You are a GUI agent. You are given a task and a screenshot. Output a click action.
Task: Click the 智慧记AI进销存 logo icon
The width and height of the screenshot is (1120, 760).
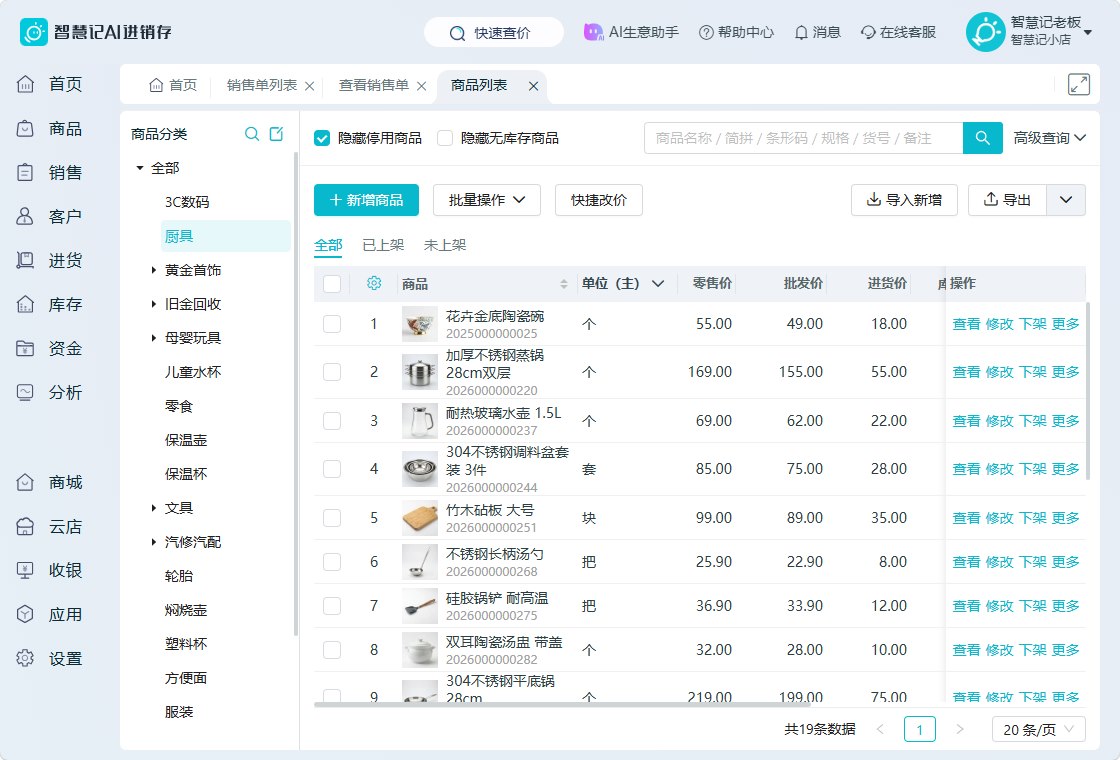(x=34, y=32)
